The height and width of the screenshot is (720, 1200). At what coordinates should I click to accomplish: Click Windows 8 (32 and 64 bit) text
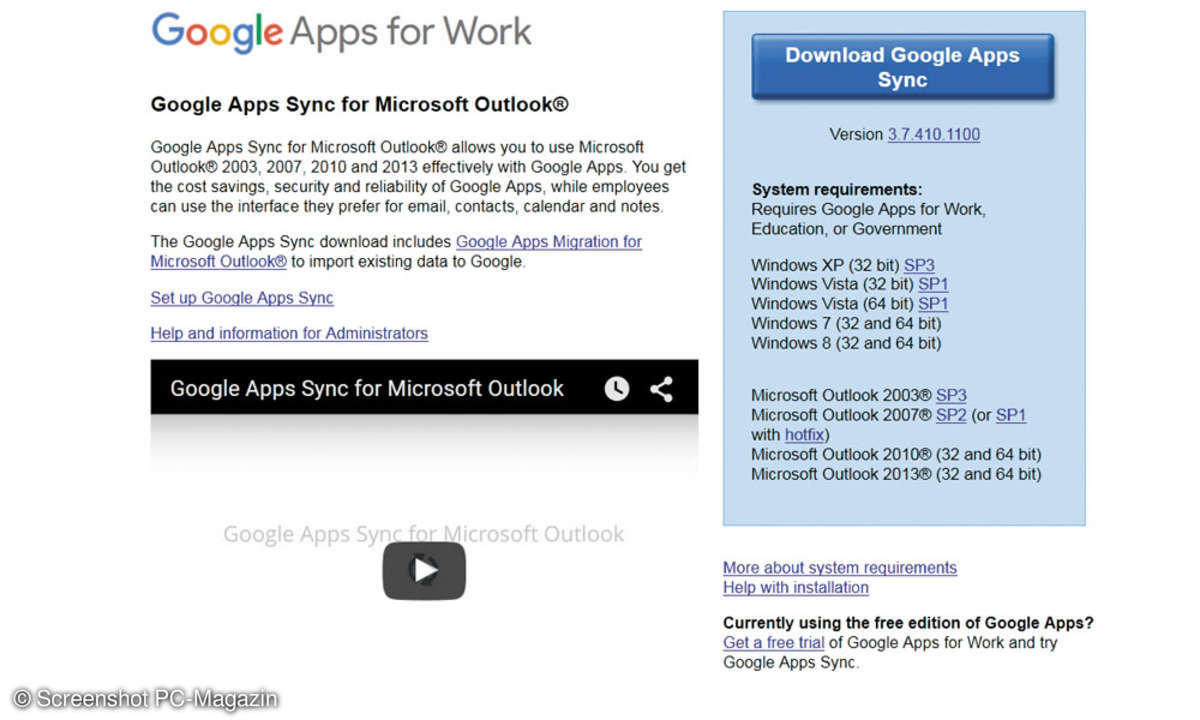pos(846,342)
